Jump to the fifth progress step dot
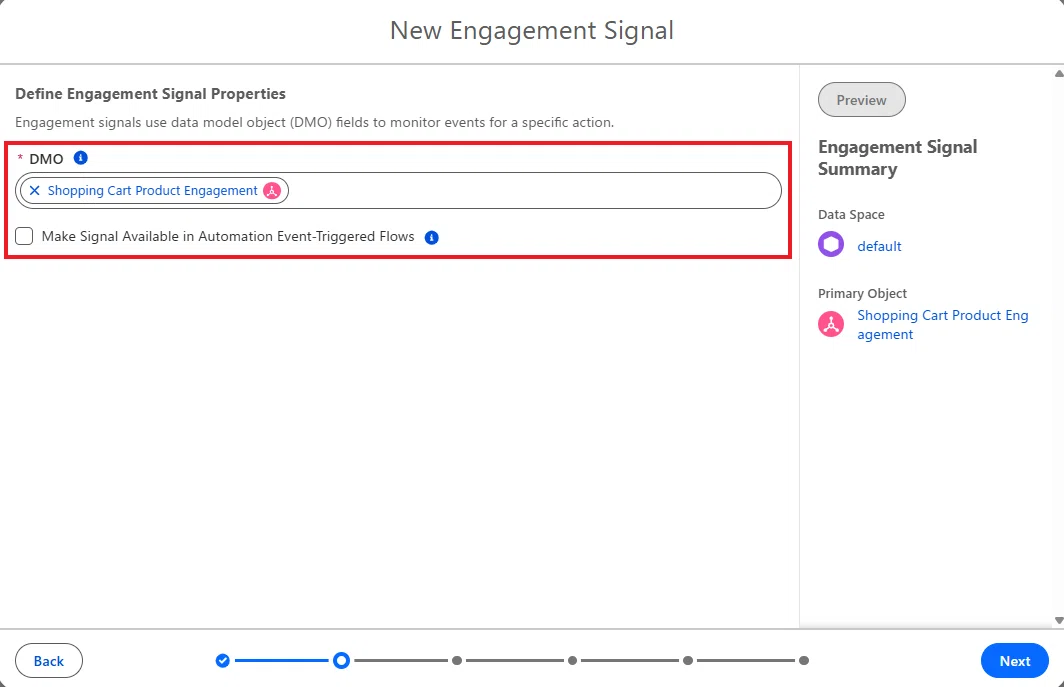Screen dimensions: 1064x687 (688, 661)
